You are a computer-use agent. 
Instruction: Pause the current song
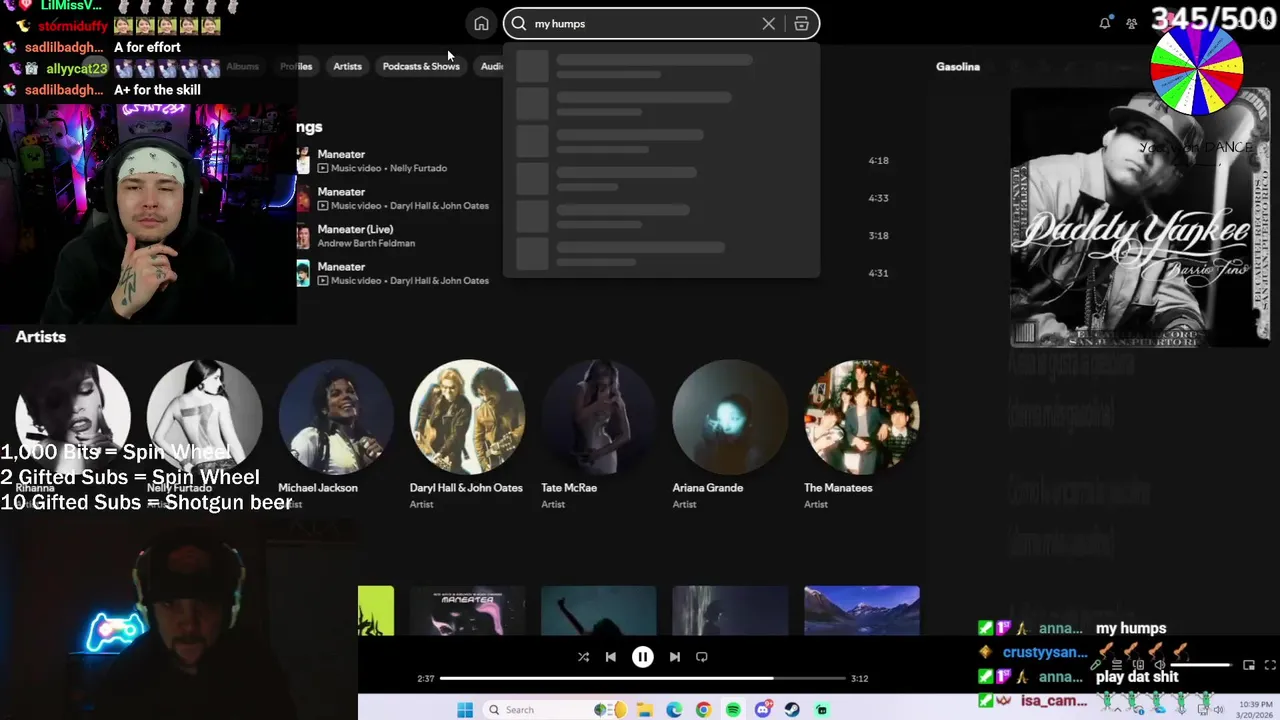[642, 657]
